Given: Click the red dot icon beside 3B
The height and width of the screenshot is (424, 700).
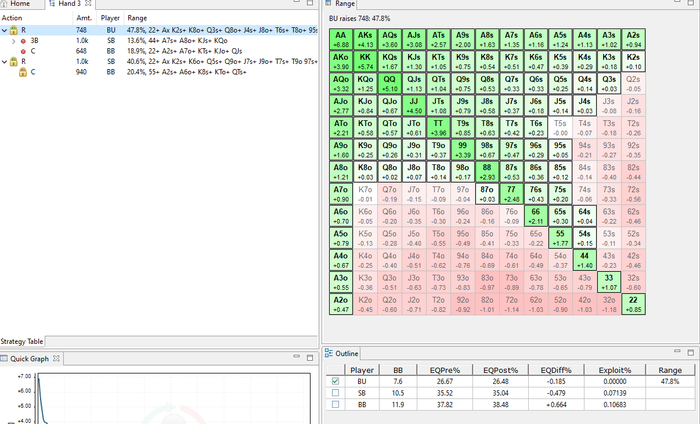Looking at the screenshot, I should (23, 41).
